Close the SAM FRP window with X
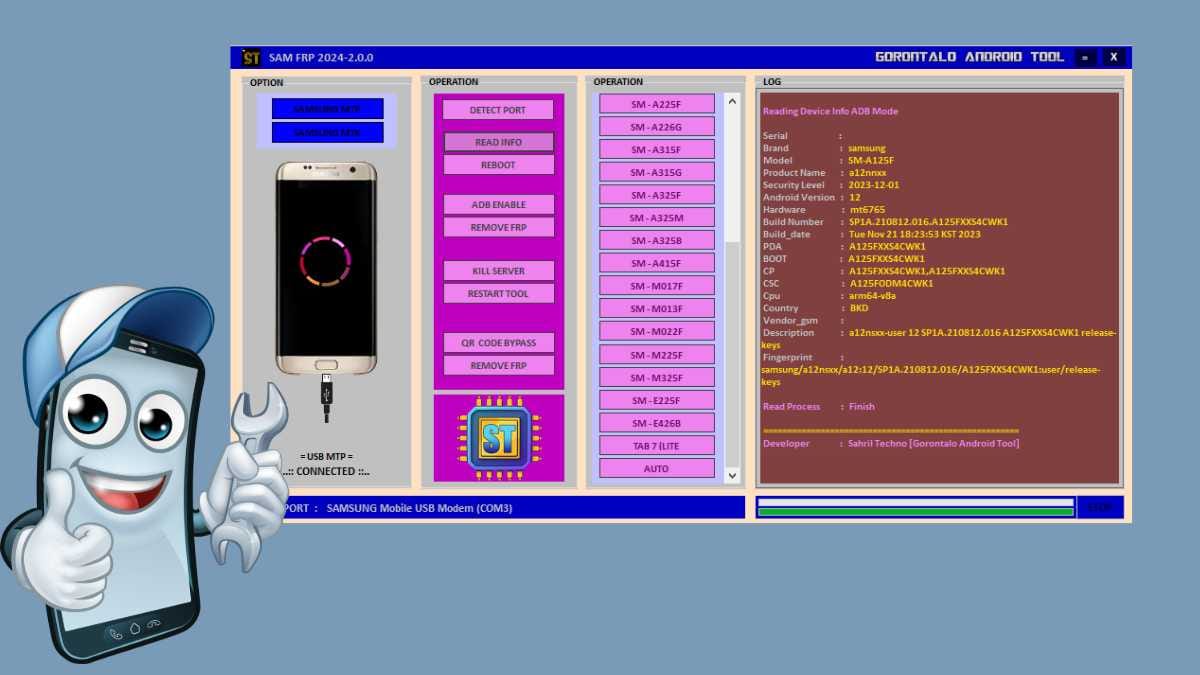 (x=1114, y=58)
